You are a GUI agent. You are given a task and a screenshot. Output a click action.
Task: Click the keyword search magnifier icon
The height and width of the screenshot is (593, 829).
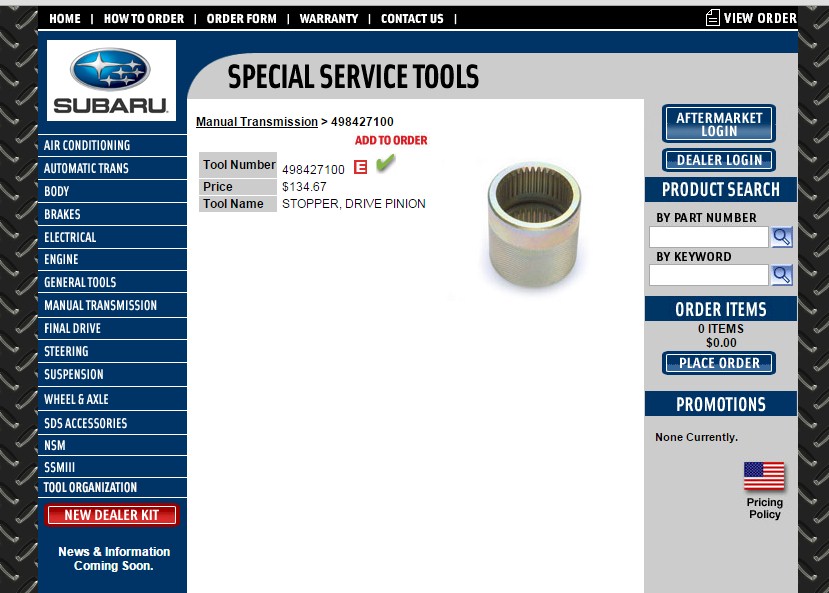pos(781,275)
